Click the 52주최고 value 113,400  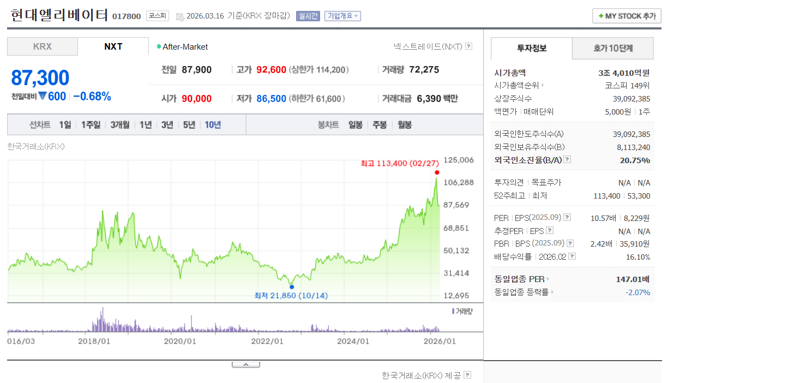pos(606,195)
